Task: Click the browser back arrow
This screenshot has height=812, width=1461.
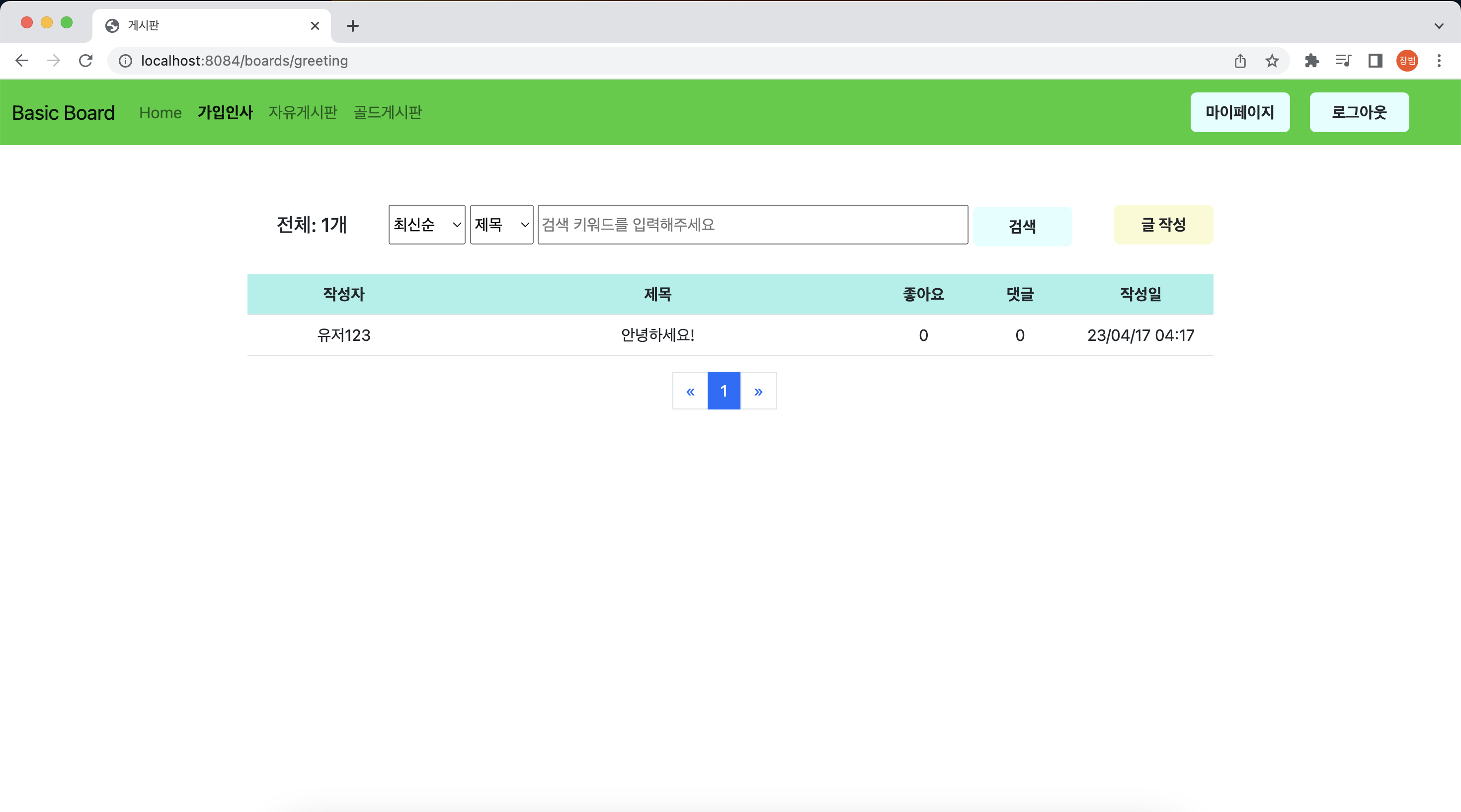Action: (21, 61)
